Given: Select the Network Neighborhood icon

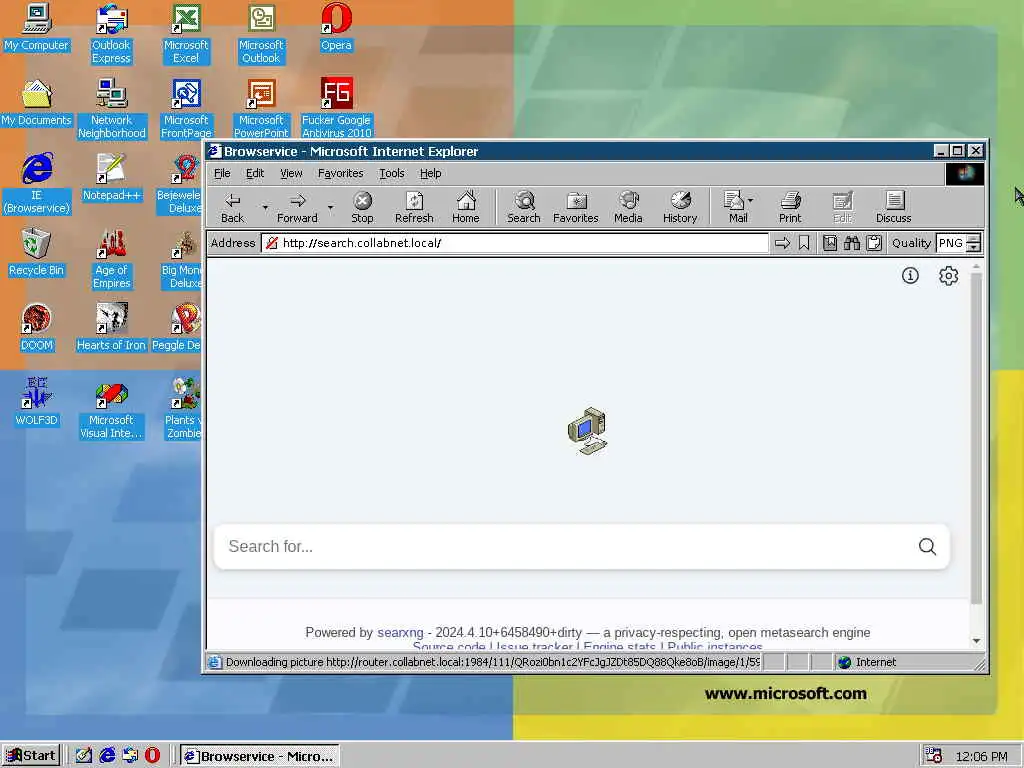Looking at the screenshot, I should (112, 108).
